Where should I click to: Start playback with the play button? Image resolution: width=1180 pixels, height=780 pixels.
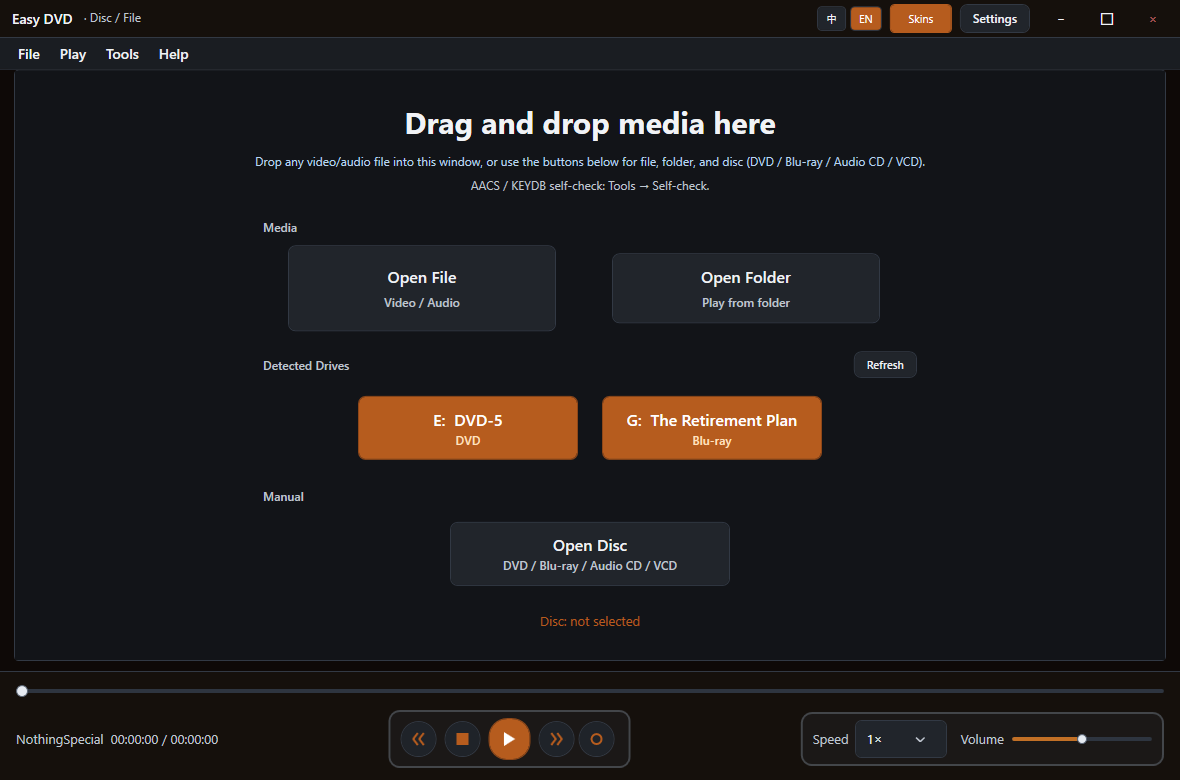(x=509, y=739)
